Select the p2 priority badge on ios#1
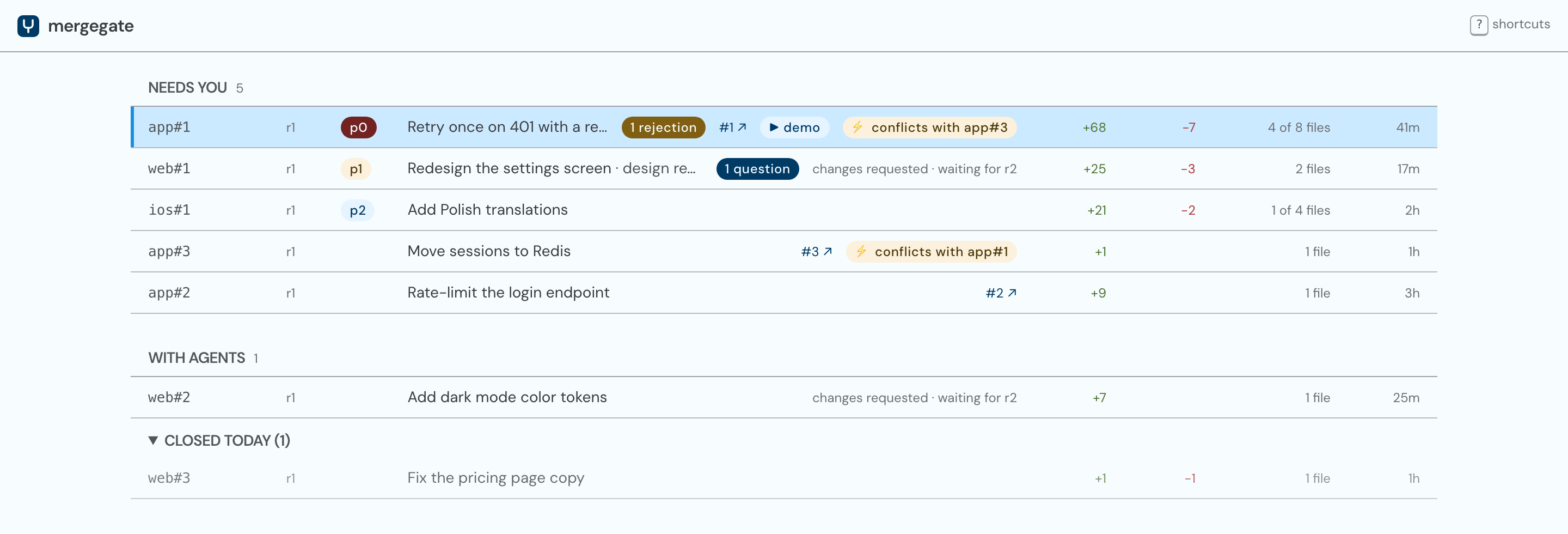1568x534 pixels. (357, 210)
